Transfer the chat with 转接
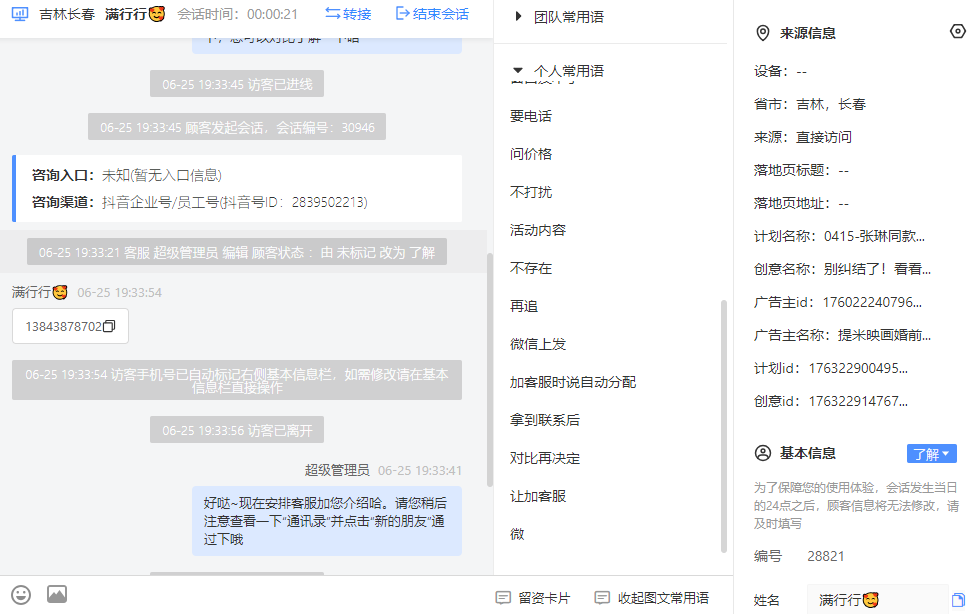 (348, 14)
